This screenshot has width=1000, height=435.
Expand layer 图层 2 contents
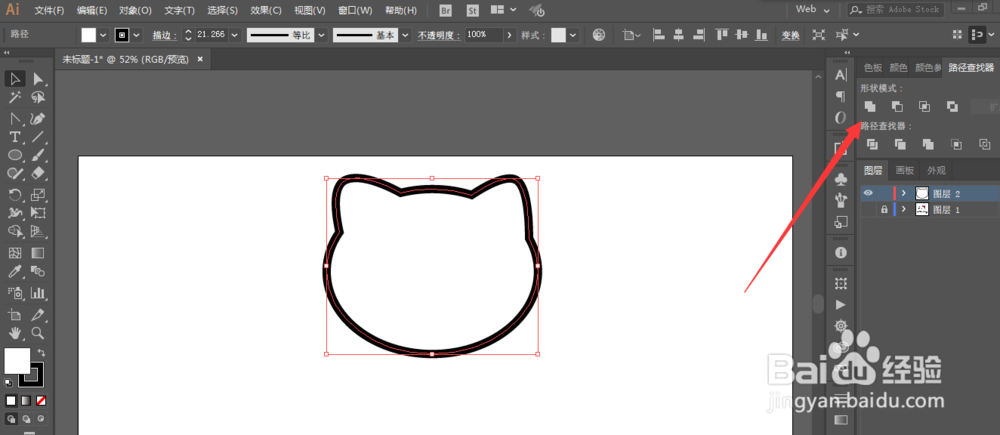[x=903, y=193]
